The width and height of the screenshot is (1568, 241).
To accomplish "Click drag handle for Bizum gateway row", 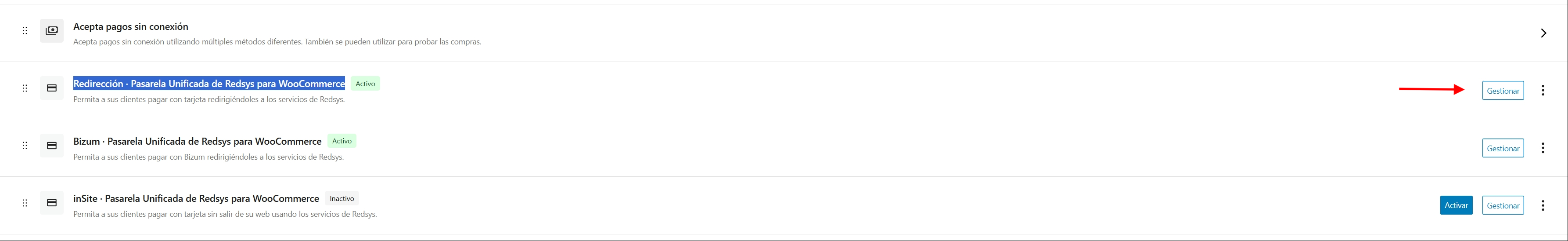I will 25,145.
